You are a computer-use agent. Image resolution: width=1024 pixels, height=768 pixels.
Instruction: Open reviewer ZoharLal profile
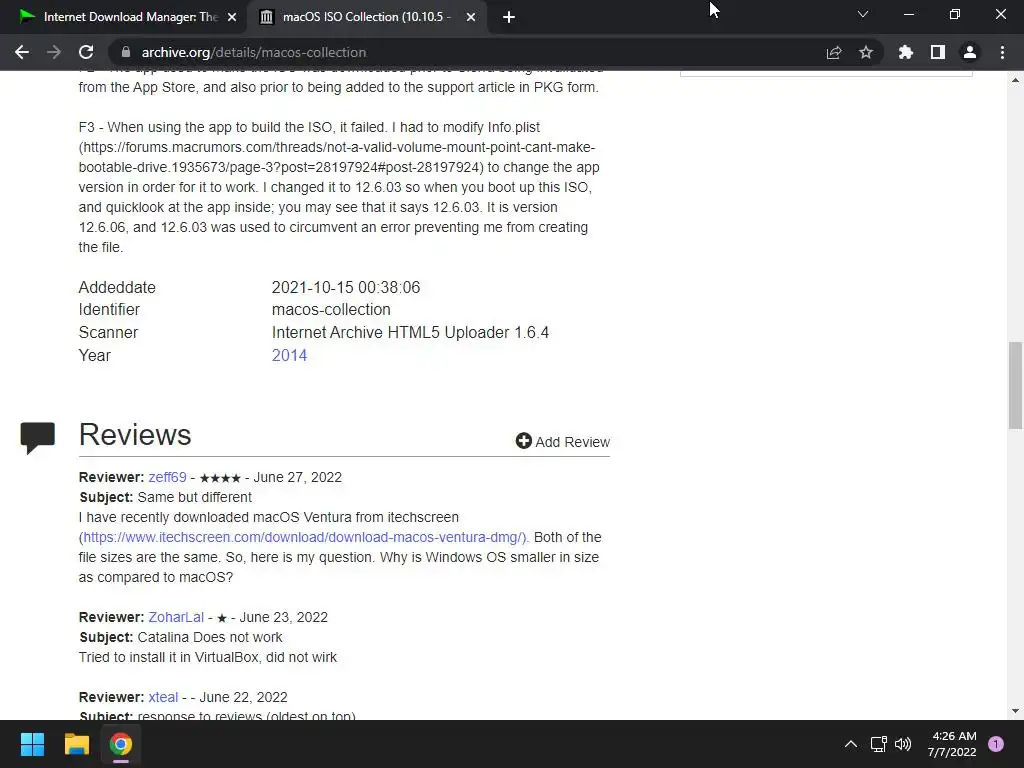(176, 617)
